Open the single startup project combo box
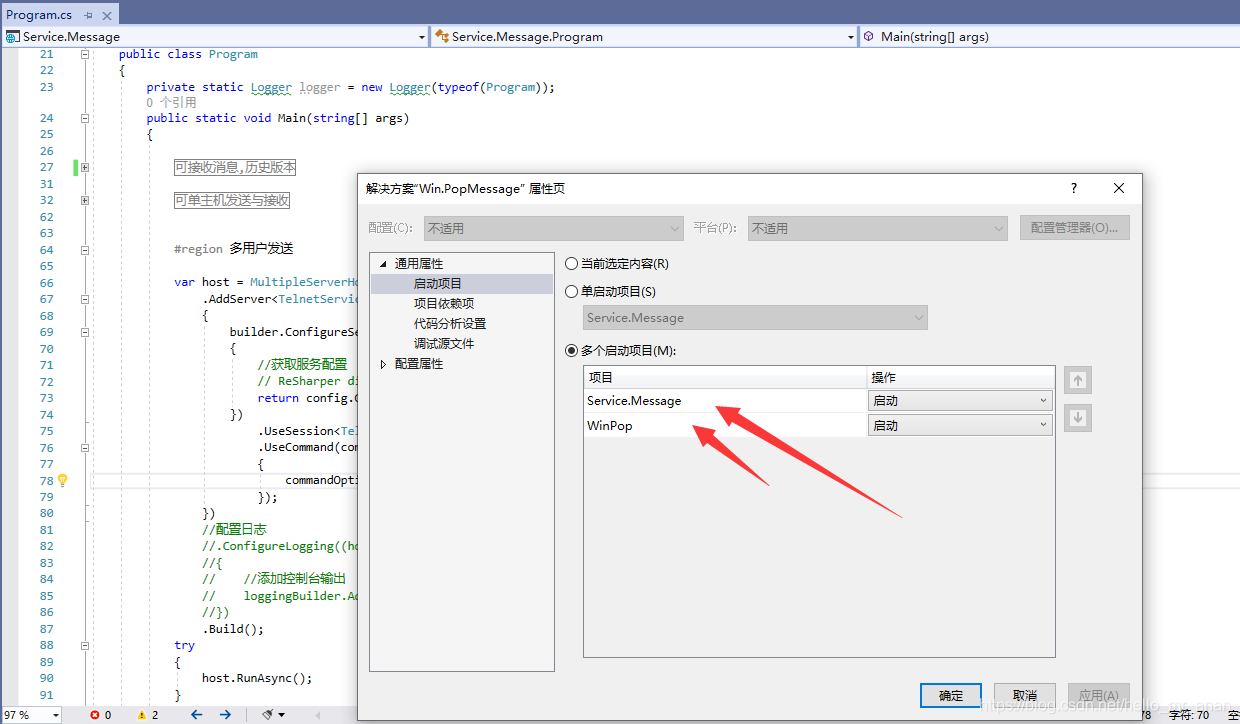1240x724 pixels. tap(756, 318)
